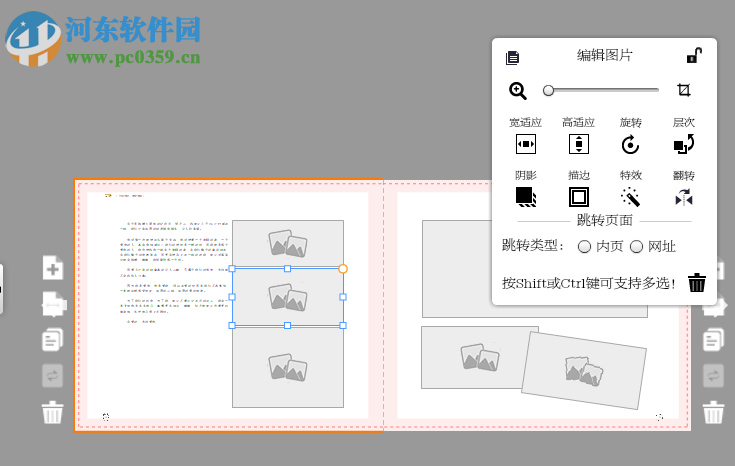Open the special effects (特效) wand icon
The height and width of the screenshot is (466, 735).
630,197
